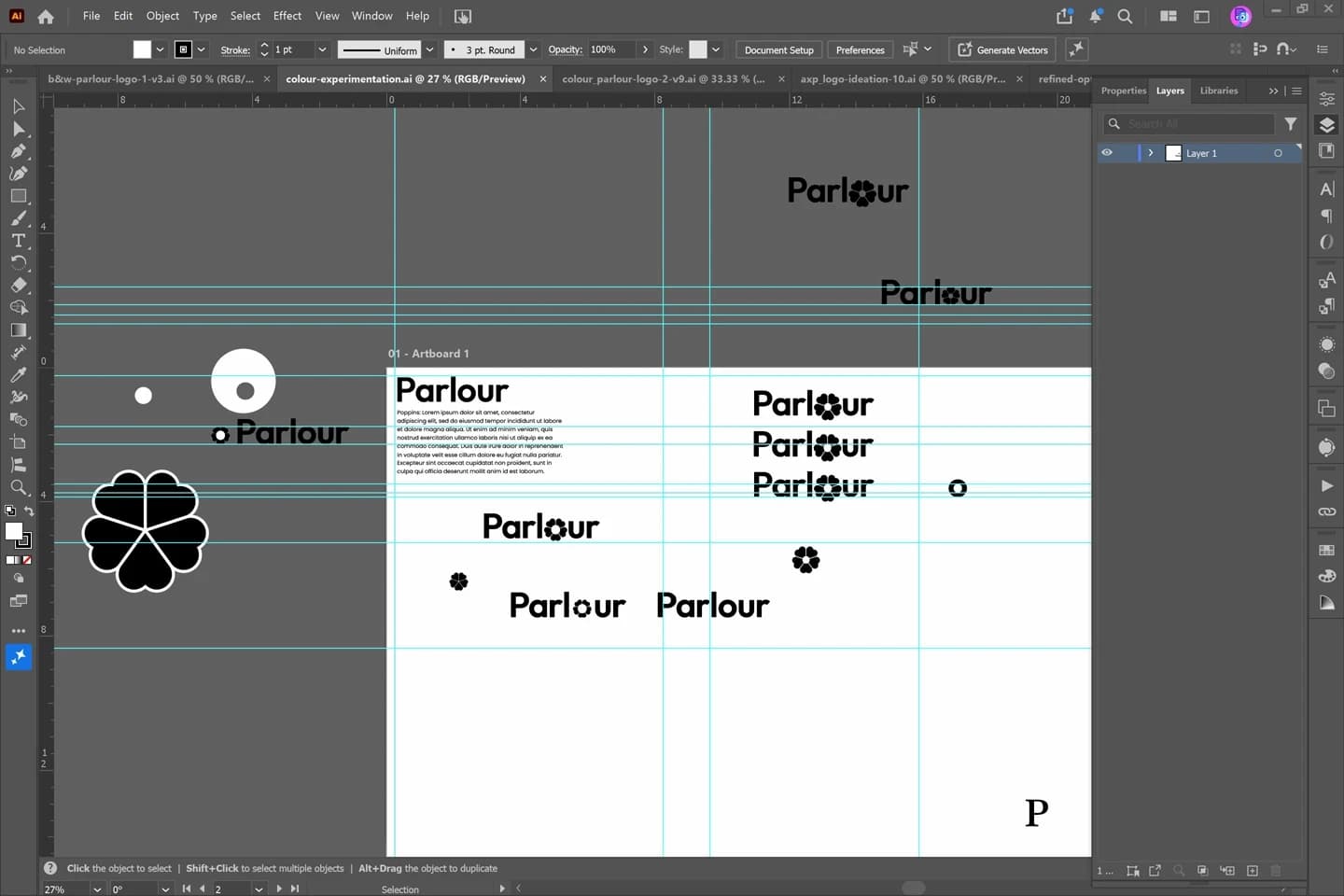Activate the Paintbrush tool
The height and width of the screenshot is (896, 1344).
click(19, 218)
